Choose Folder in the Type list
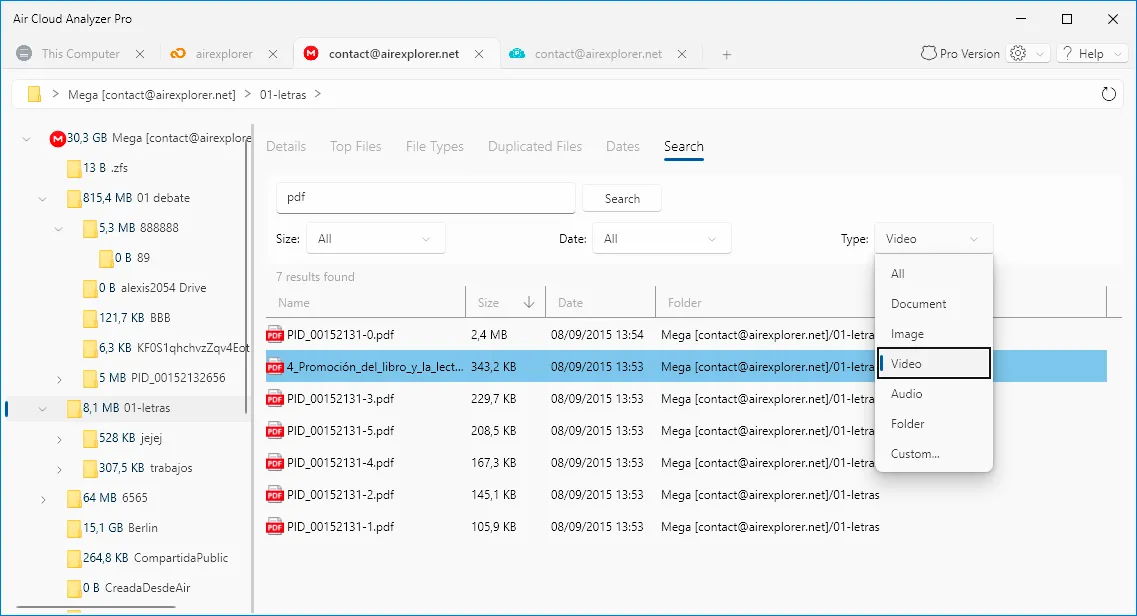This screenshot has width=1137, height=616. point(934,424)
